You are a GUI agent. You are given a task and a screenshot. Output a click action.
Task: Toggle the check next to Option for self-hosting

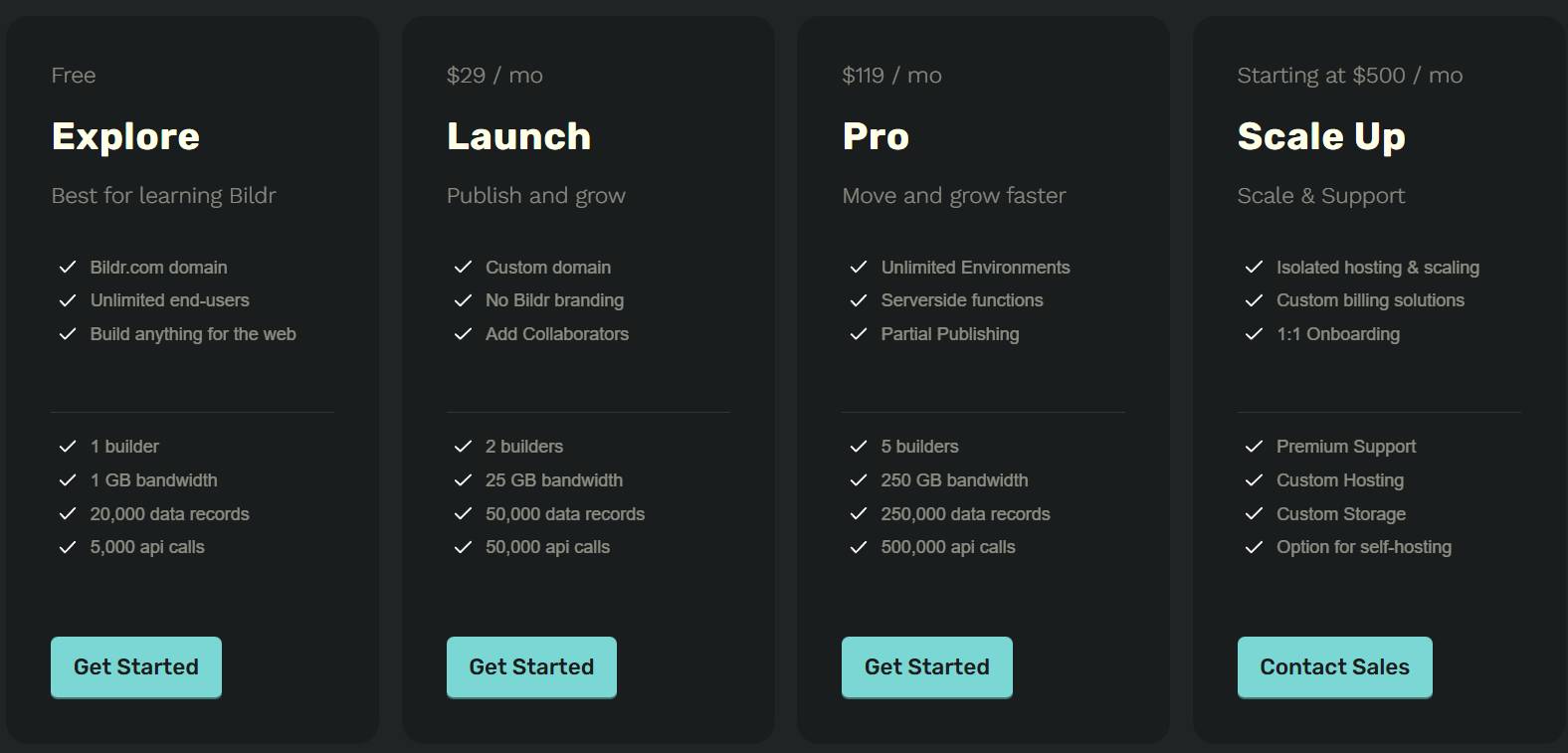pos(1254,546)
